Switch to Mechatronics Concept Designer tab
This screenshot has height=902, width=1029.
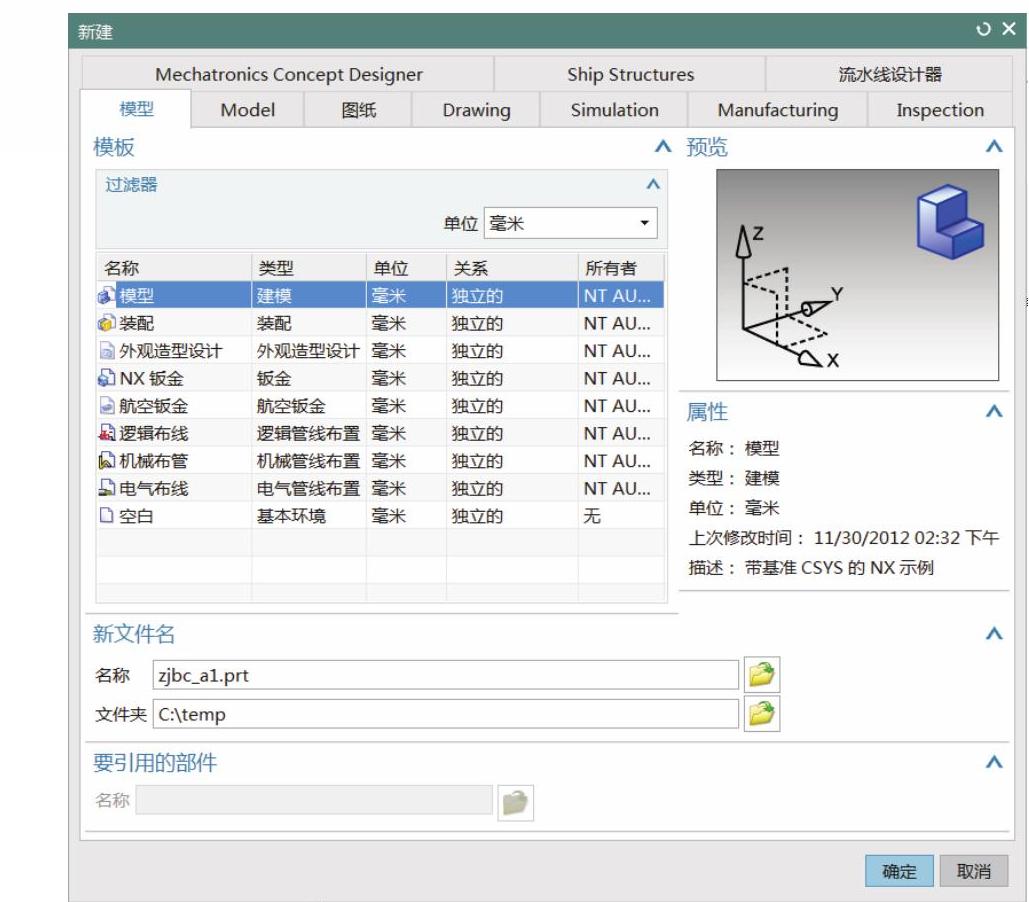pos(288,74)
